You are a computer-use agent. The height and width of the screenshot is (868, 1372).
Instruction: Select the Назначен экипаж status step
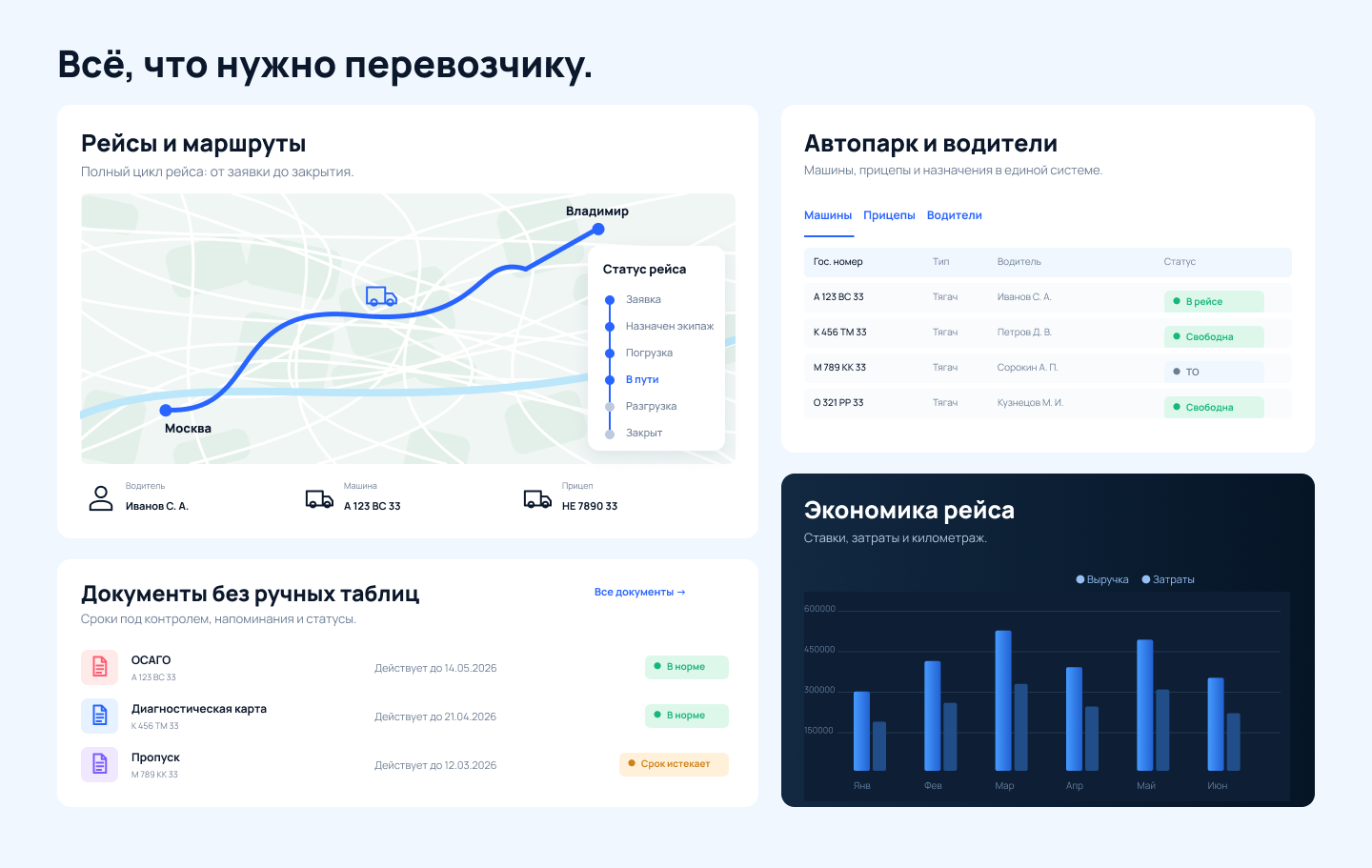point(670,326)
